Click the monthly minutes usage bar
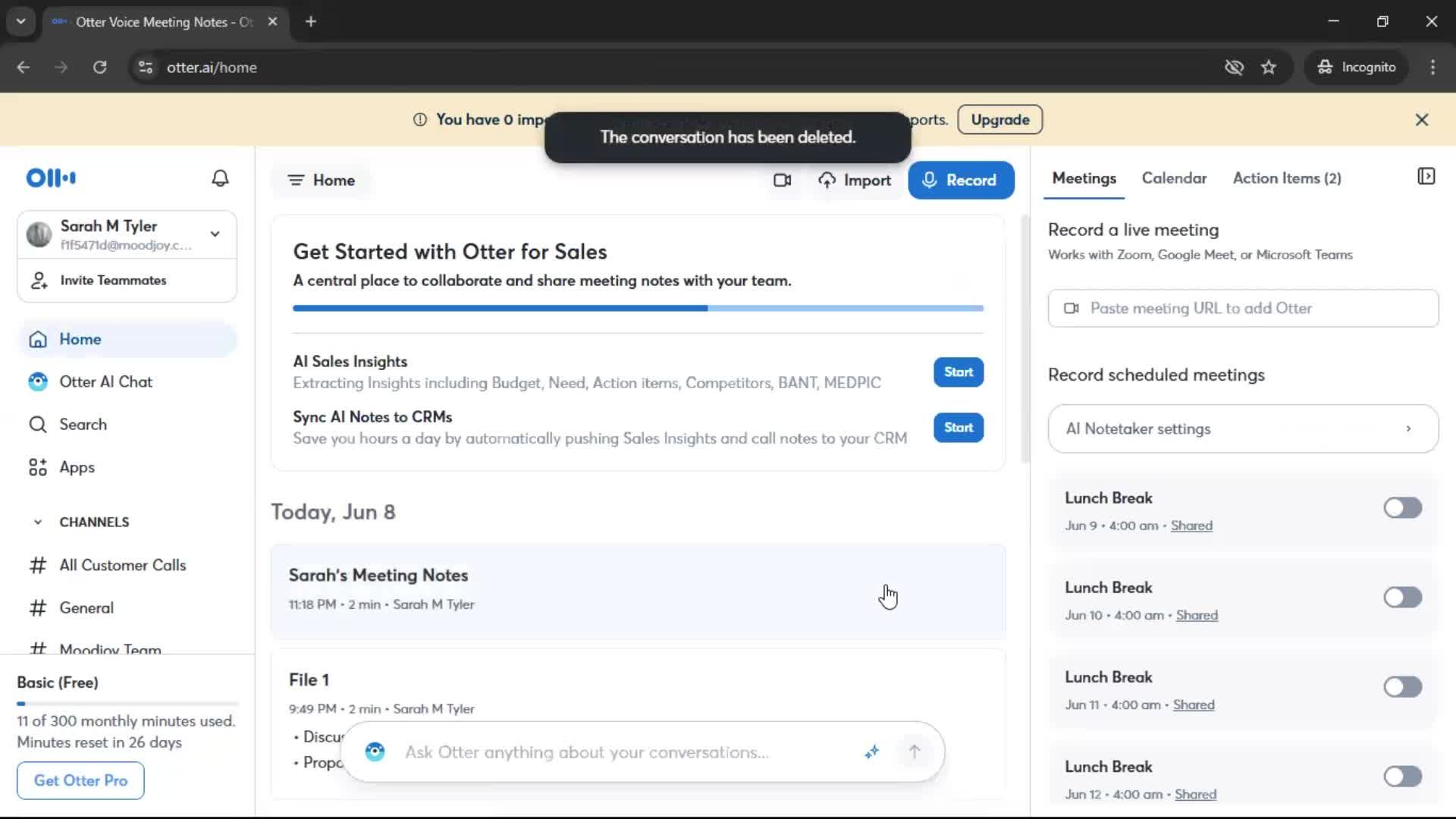 tap(127, 704)
